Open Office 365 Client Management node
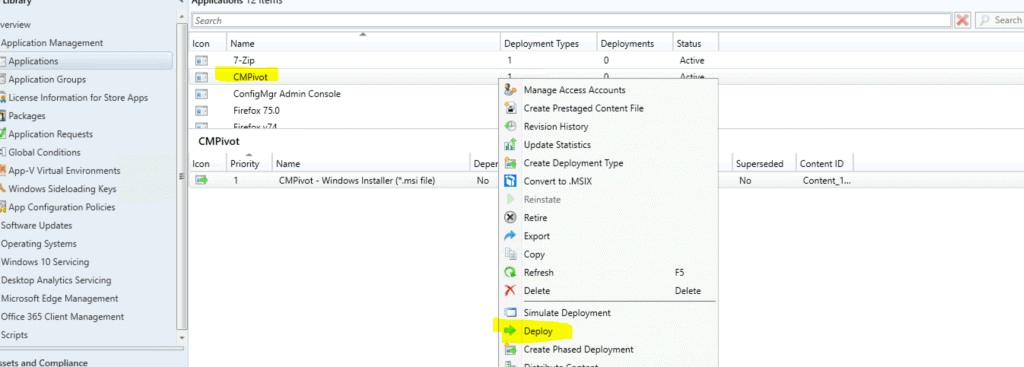 pos(62,317)
